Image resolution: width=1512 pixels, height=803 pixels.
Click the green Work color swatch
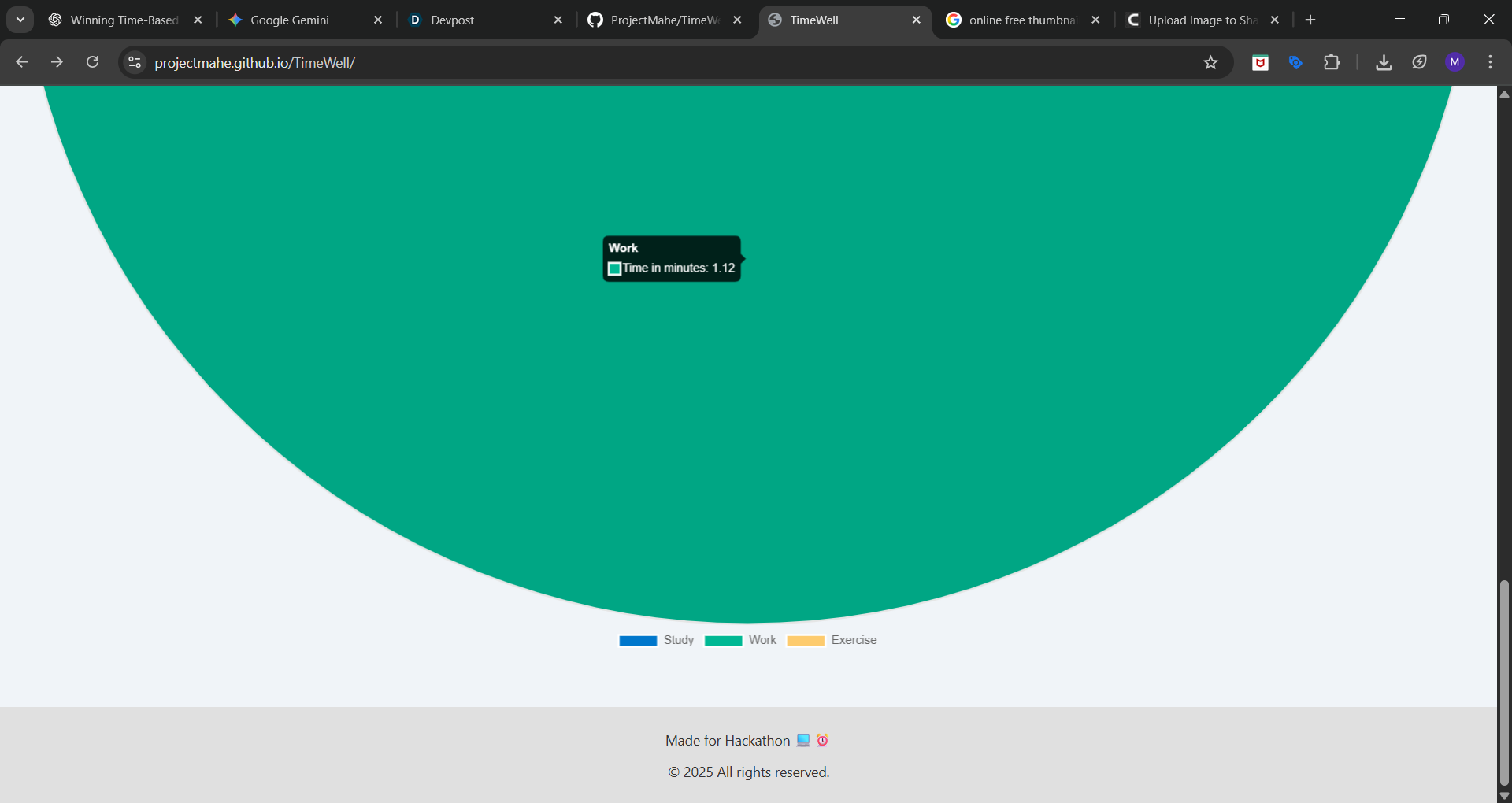(x=724, y=641)
